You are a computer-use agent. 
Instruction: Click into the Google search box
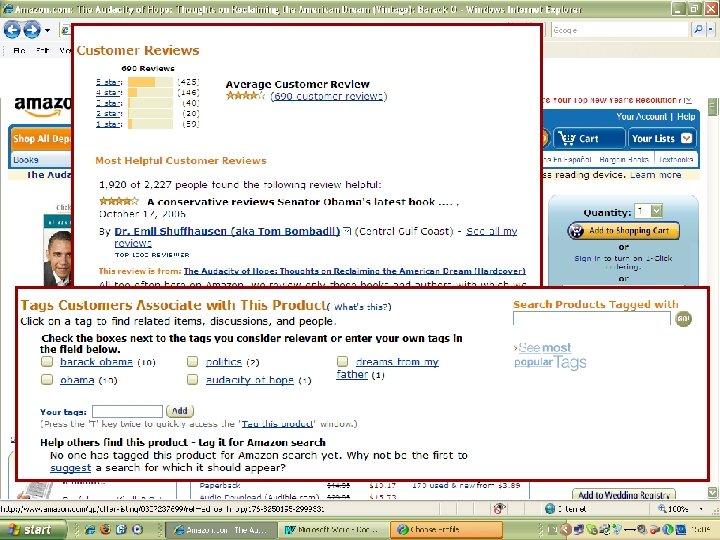(x=620, y=30)
